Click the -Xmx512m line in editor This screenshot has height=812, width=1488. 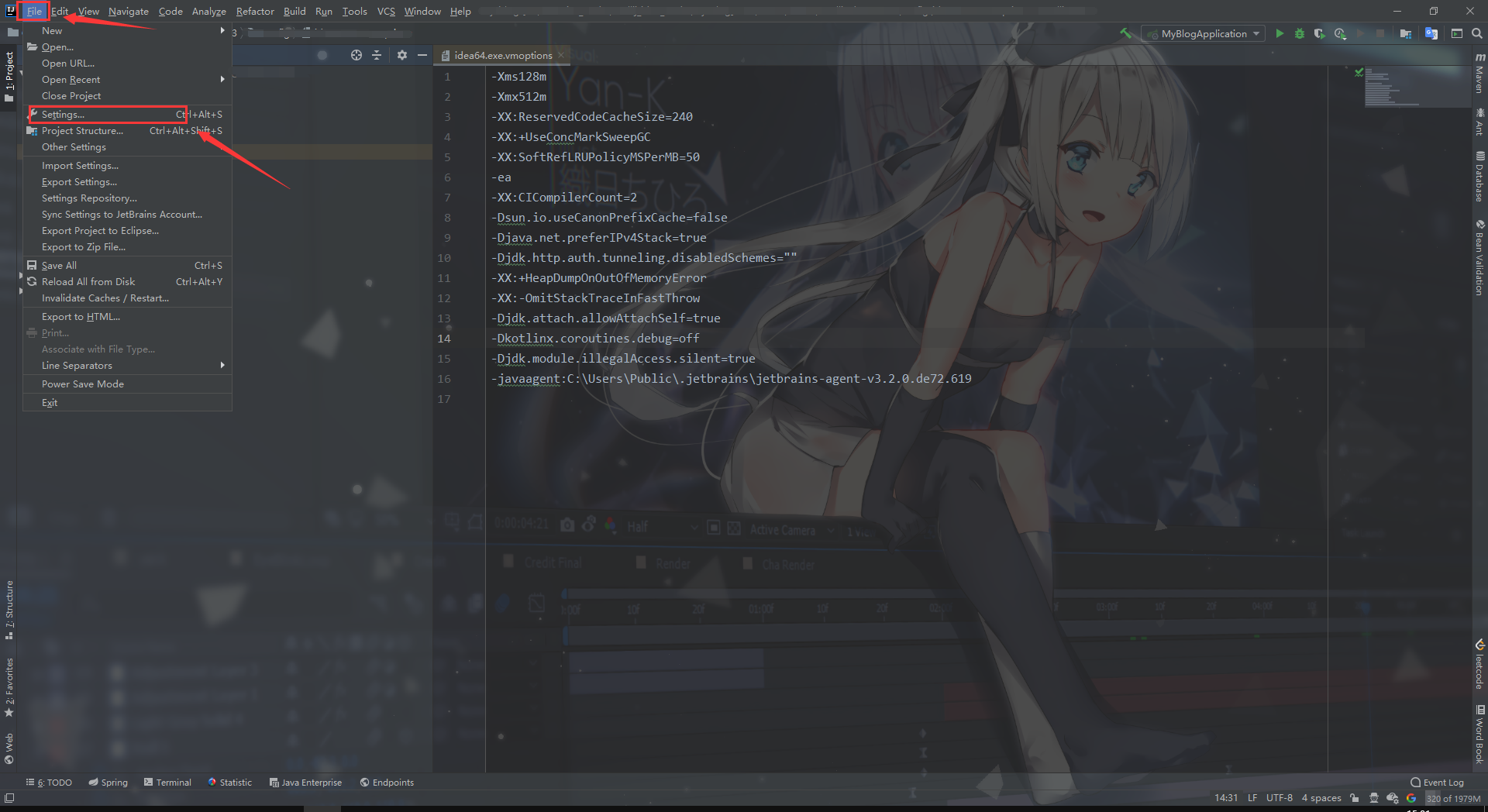click(x=518, y=97)
